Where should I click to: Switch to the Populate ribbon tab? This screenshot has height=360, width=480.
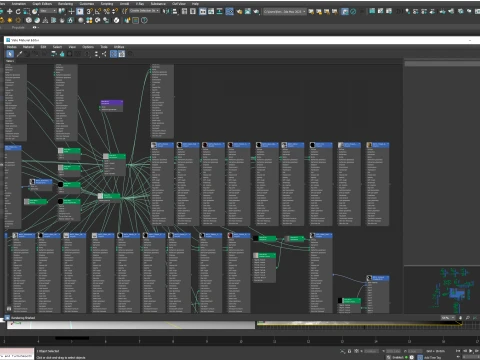[x=18, y=27]
